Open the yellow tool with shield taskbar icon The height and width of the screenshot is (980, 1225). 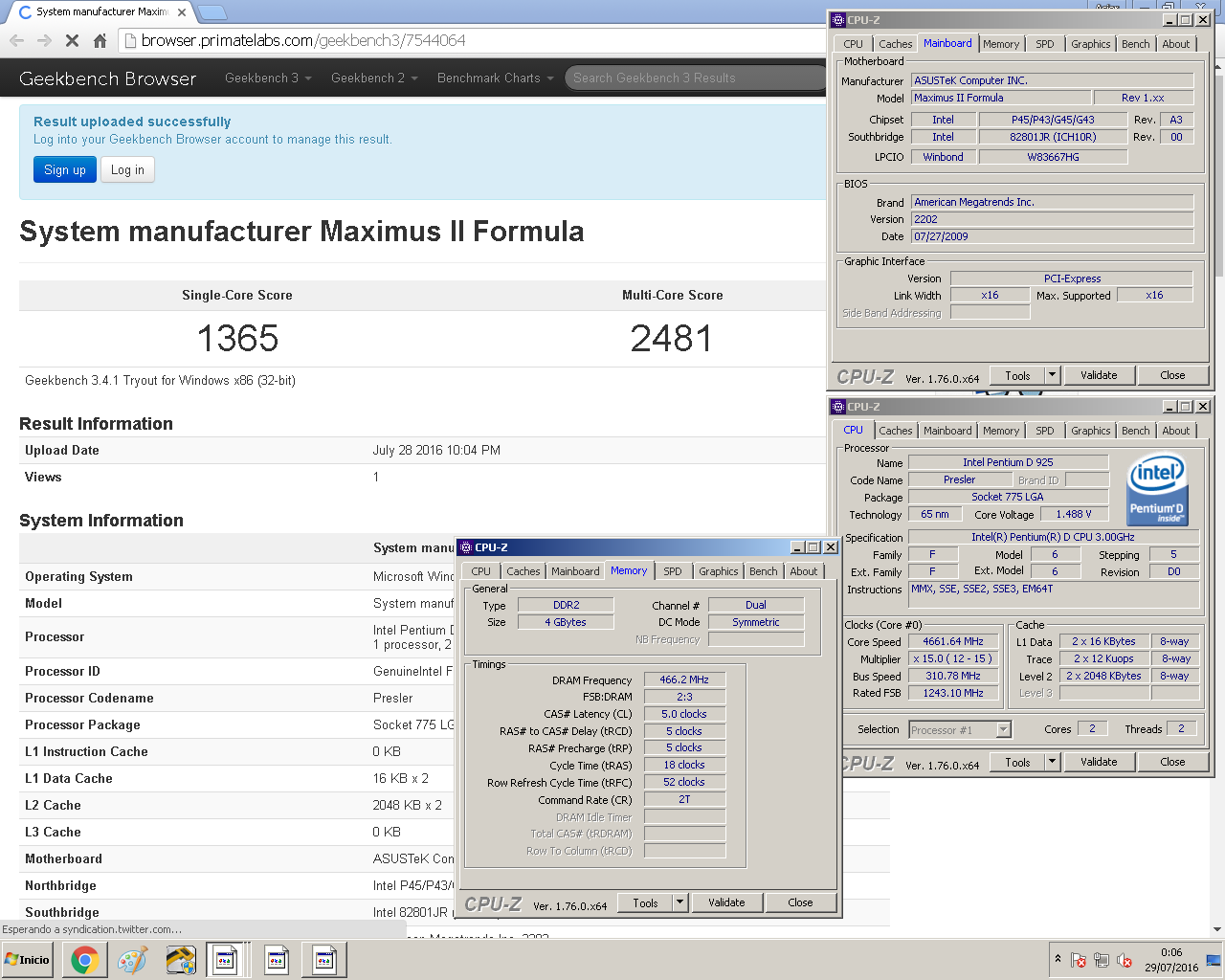[180, 960]
